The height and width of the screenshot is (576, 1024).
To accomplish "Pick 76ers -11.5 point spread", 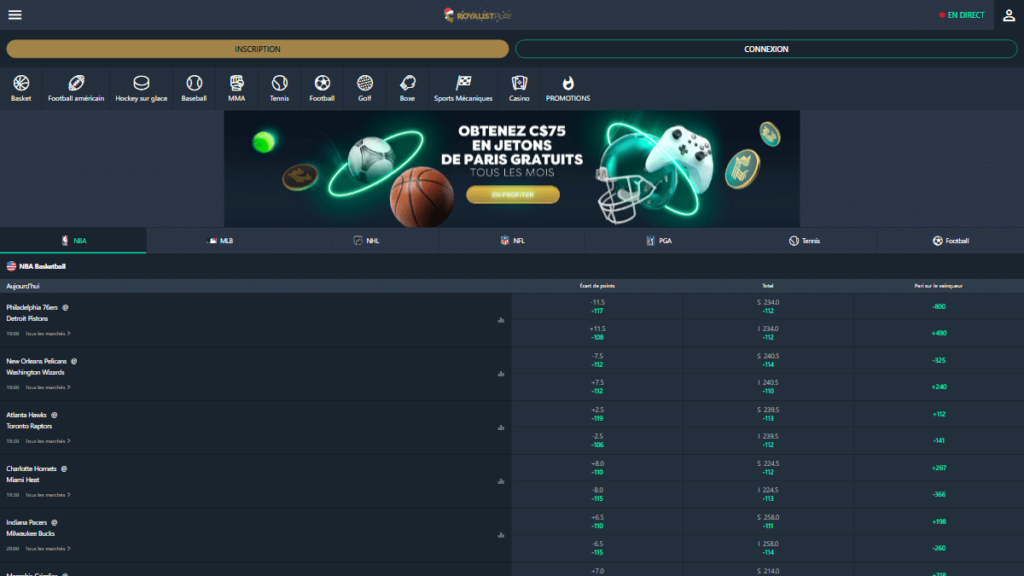I will coord(597,306).
